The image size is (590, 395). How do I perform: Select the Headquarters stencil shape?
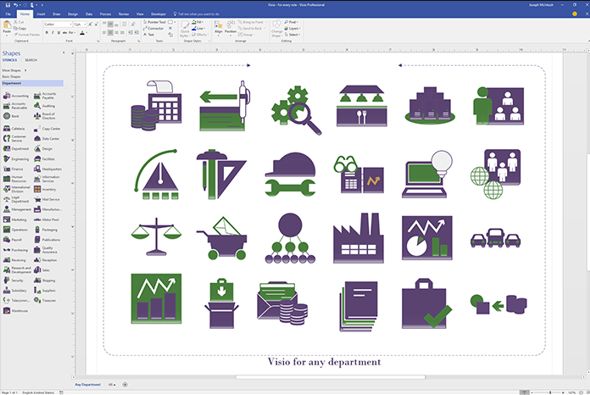[48, 169]
